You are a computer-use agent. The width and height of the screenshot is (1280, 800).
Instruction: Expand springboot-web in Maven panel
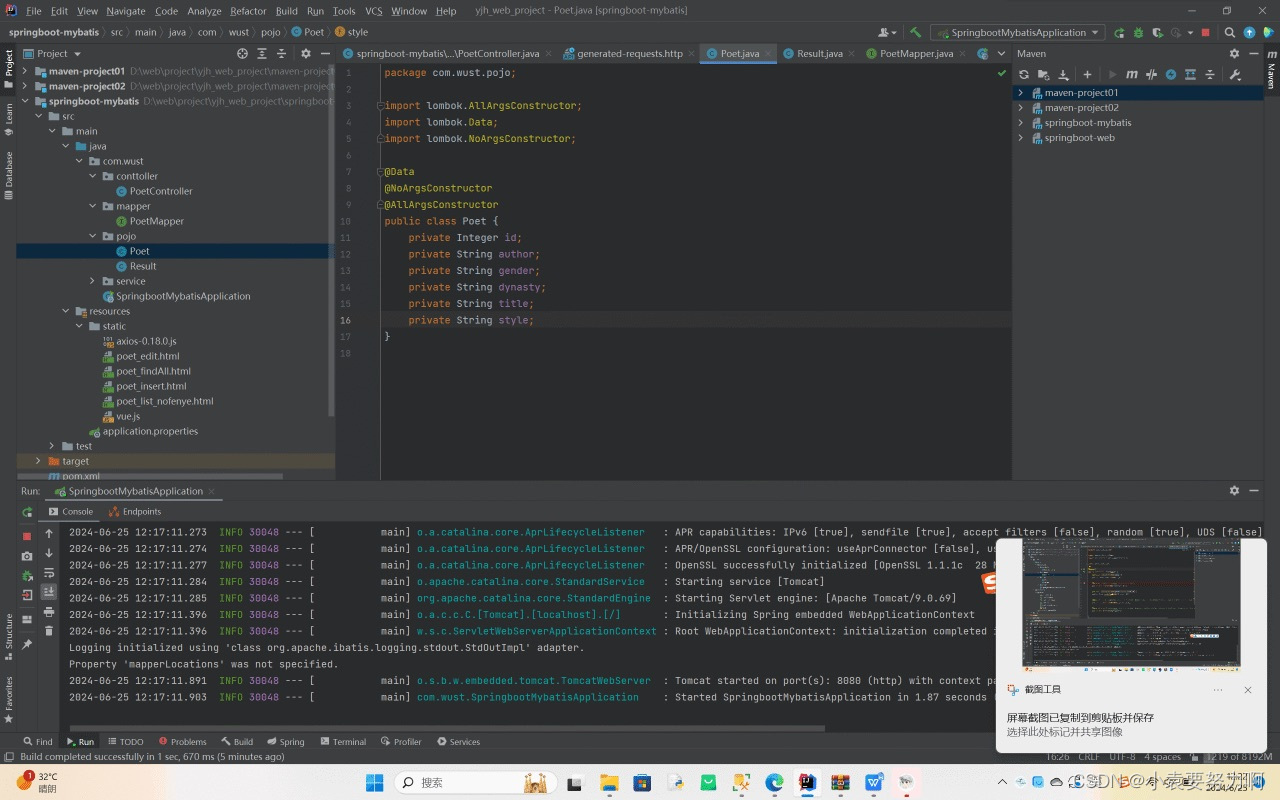coord(1020,138)
